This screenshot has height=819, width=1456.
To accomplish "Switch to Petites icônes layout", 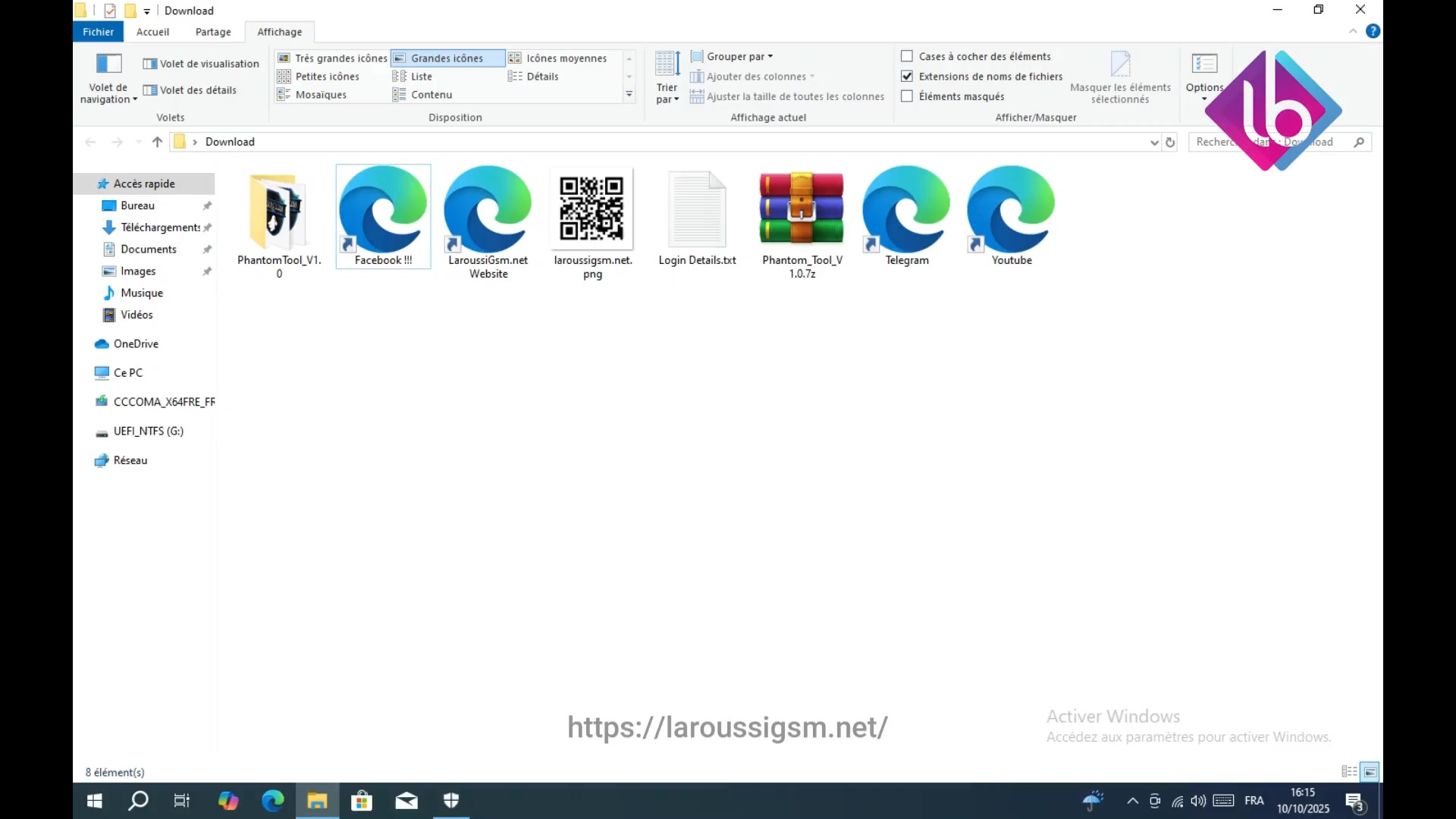I will tap(318, 77).
